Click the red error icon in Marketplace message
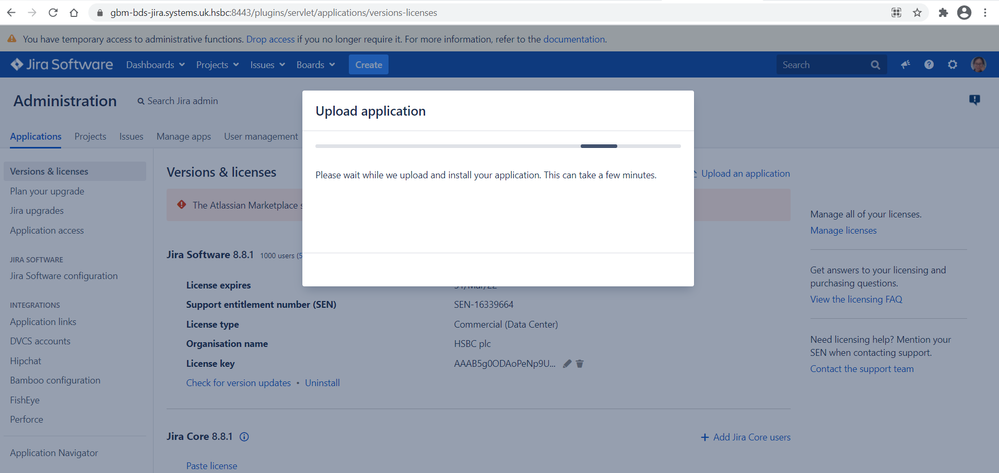 [182, 205]
